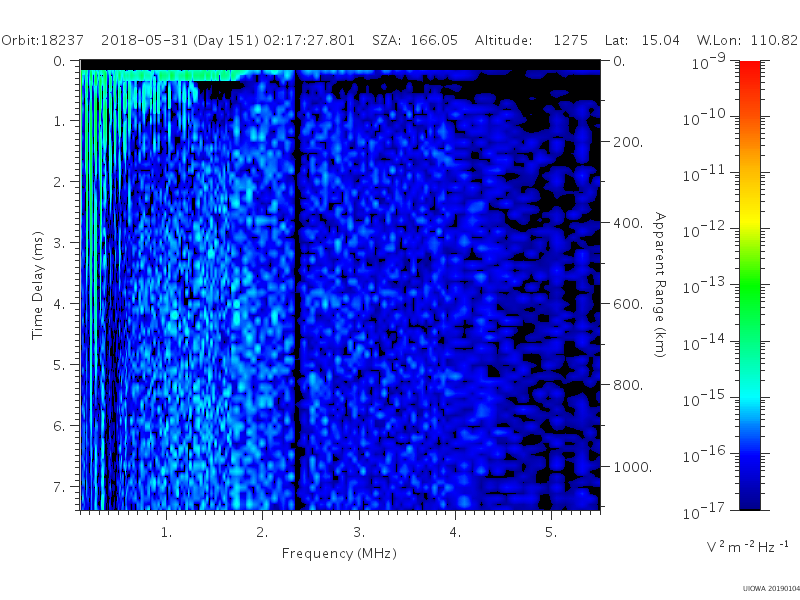Image resolution: width=800 pixels, height=600 pixels.
Task: Click the green horizontal band at top-left of the spectrogram
Action: [x=161, y=76]
